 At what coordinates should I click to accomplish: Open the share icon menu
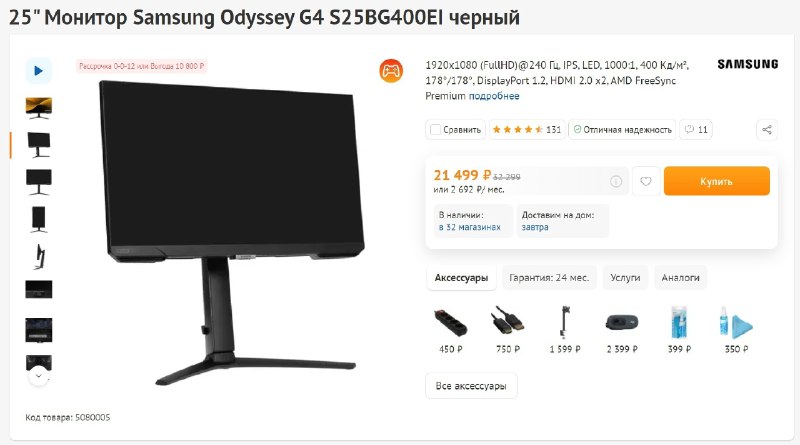click(767, 130)
